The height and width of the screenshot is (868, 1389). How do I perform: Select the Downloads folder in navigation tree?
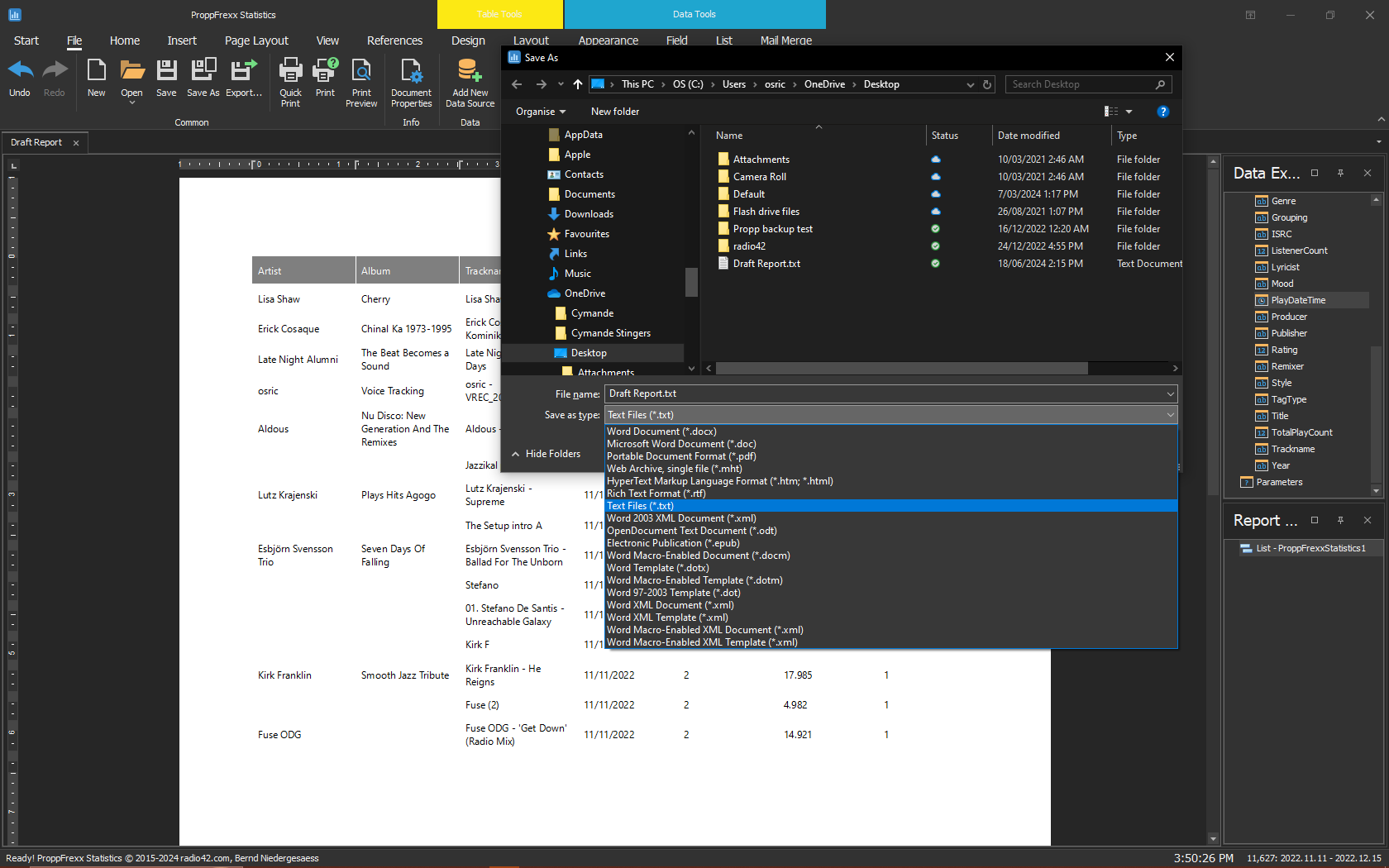click(x=588, y=214)
